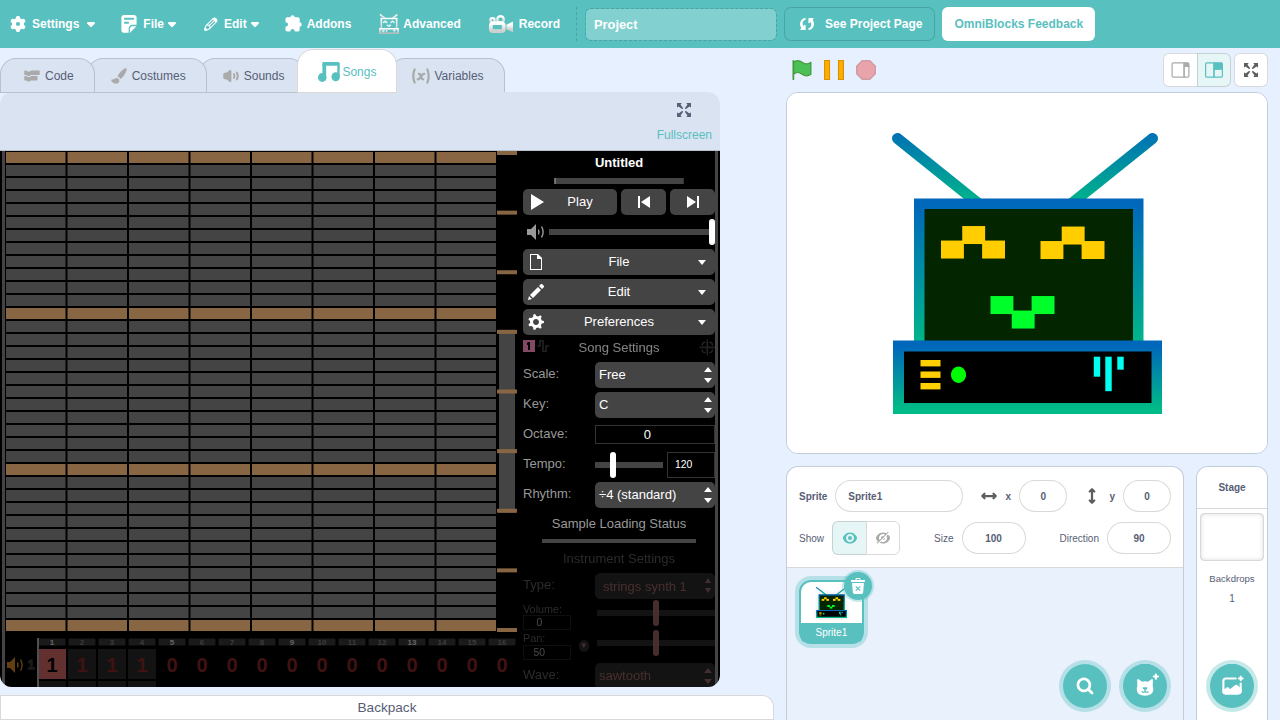This screenshot has height=720, width=1280.
Task: Click the sprite Size field
Action: pos(994,538)
